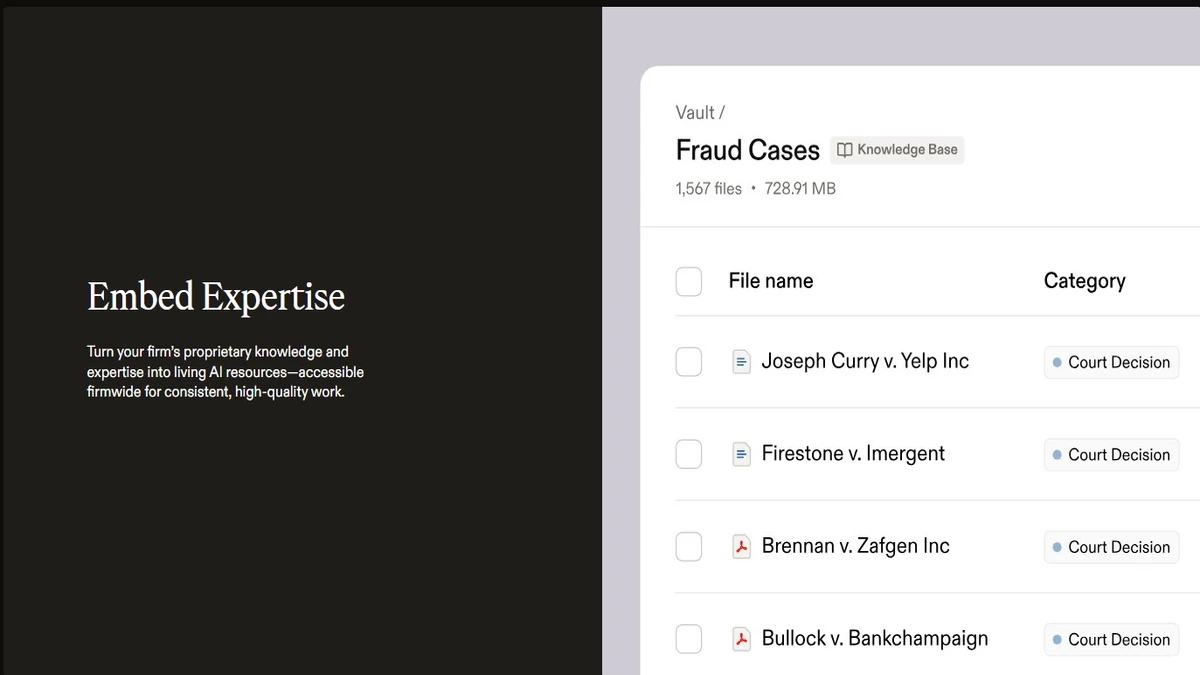The image size is (1200, 675).
Task: Open the Firestone v. Imergent file
Action: (853, 454)
